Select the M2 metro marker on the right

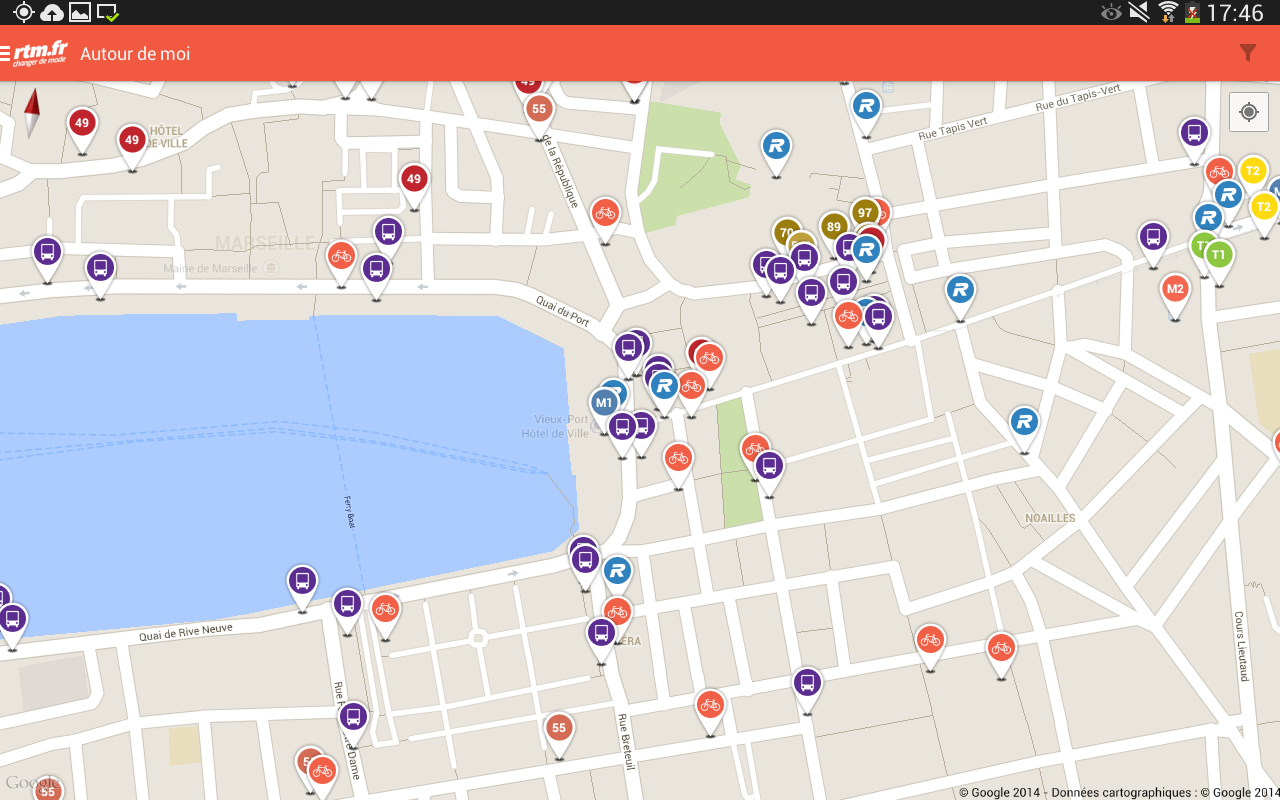[1173, 290]
